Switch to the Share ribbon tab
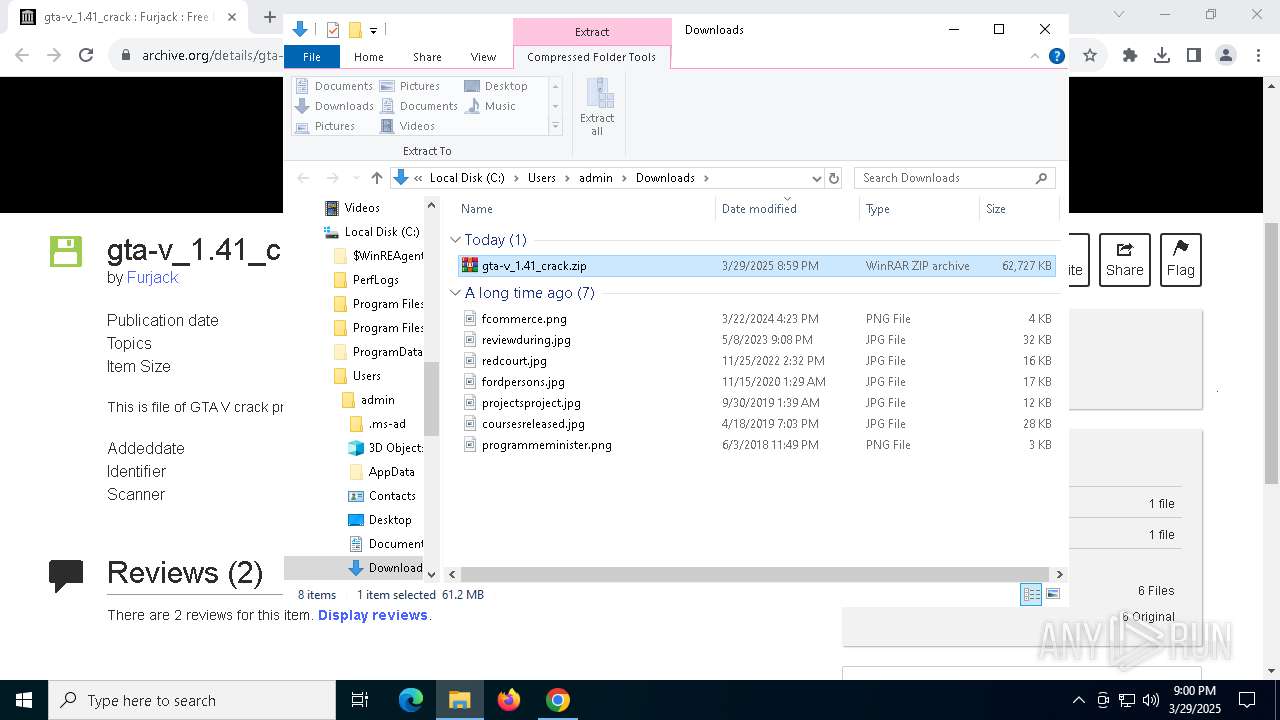Image resolution: width=1280 pixels, height=720 pixels. (x=427, y=57)
